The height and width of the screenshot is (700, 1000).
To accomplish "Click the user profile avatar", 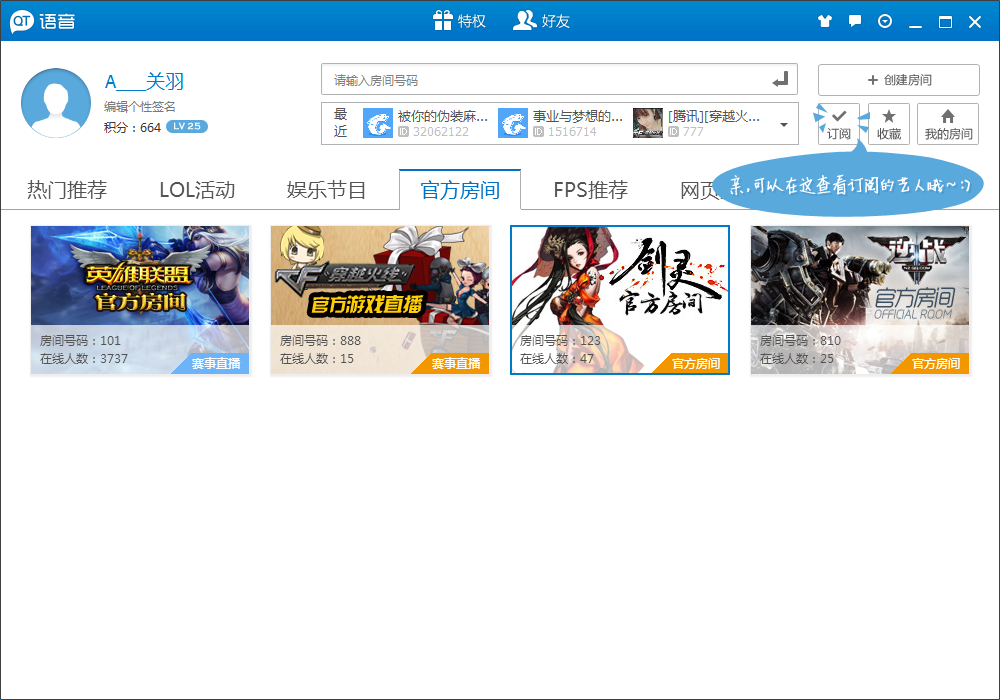I will (56, 103).
